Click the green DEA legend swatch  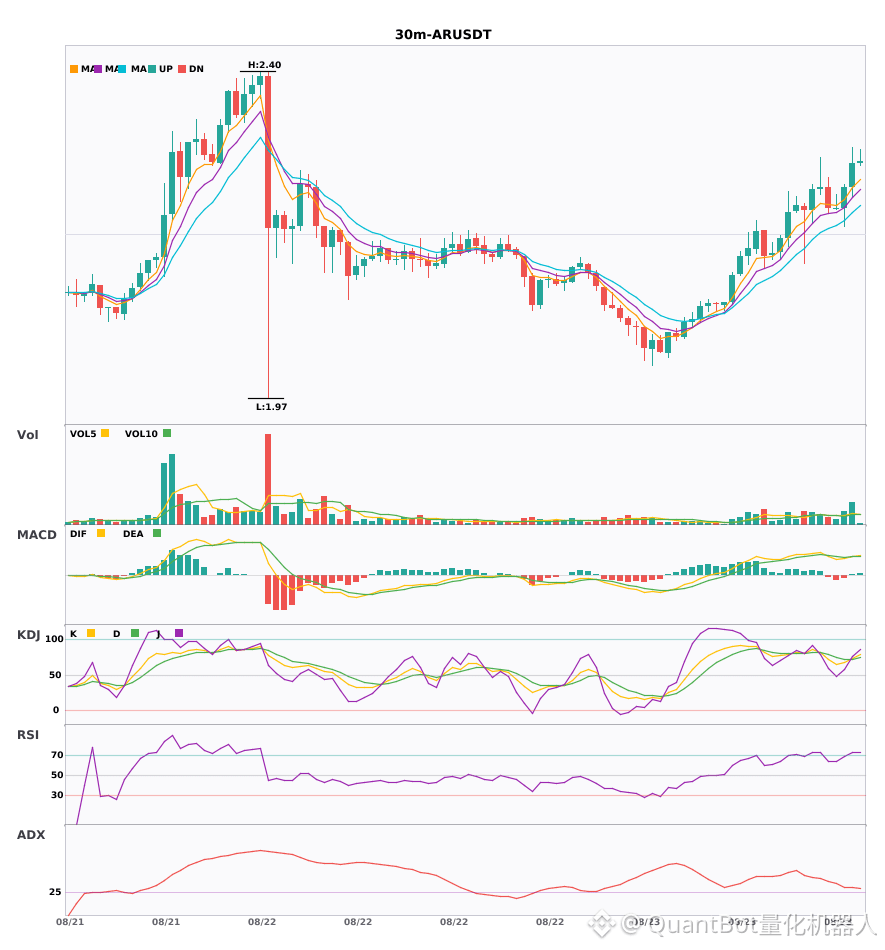pos(157,533)
